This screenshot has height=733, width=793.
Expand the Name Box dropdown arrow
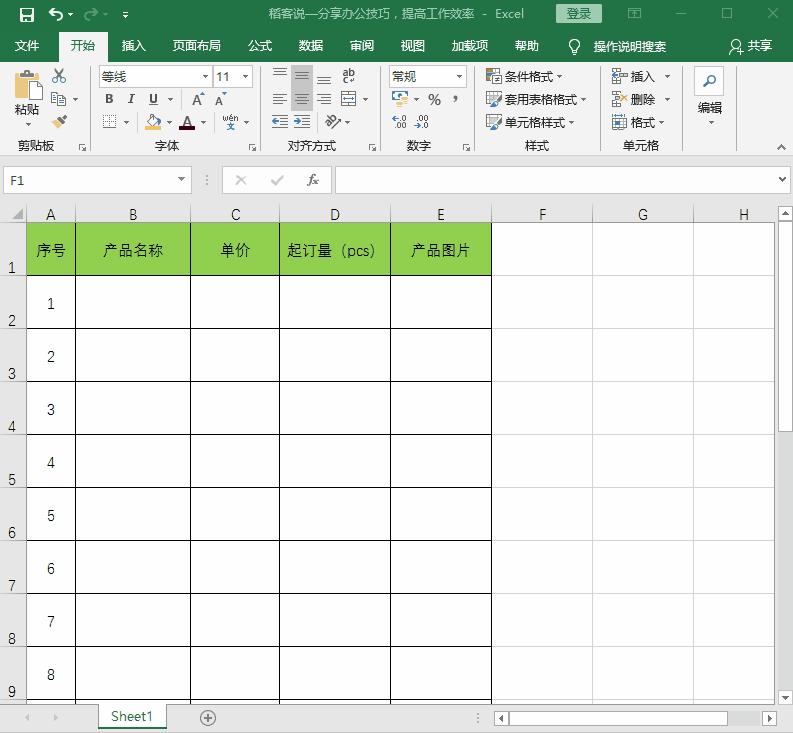pos(181,179)
